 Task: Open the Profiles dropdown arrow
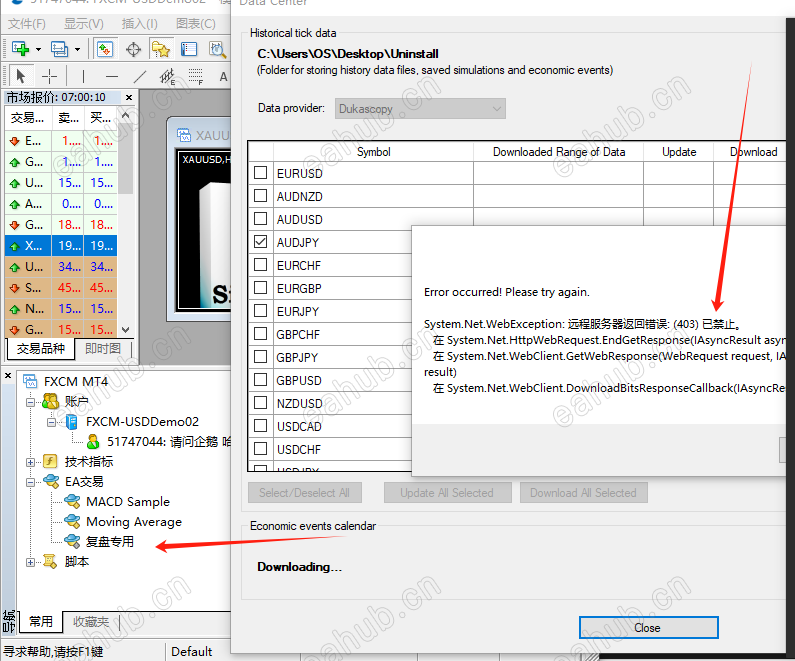tap(77, 49)
